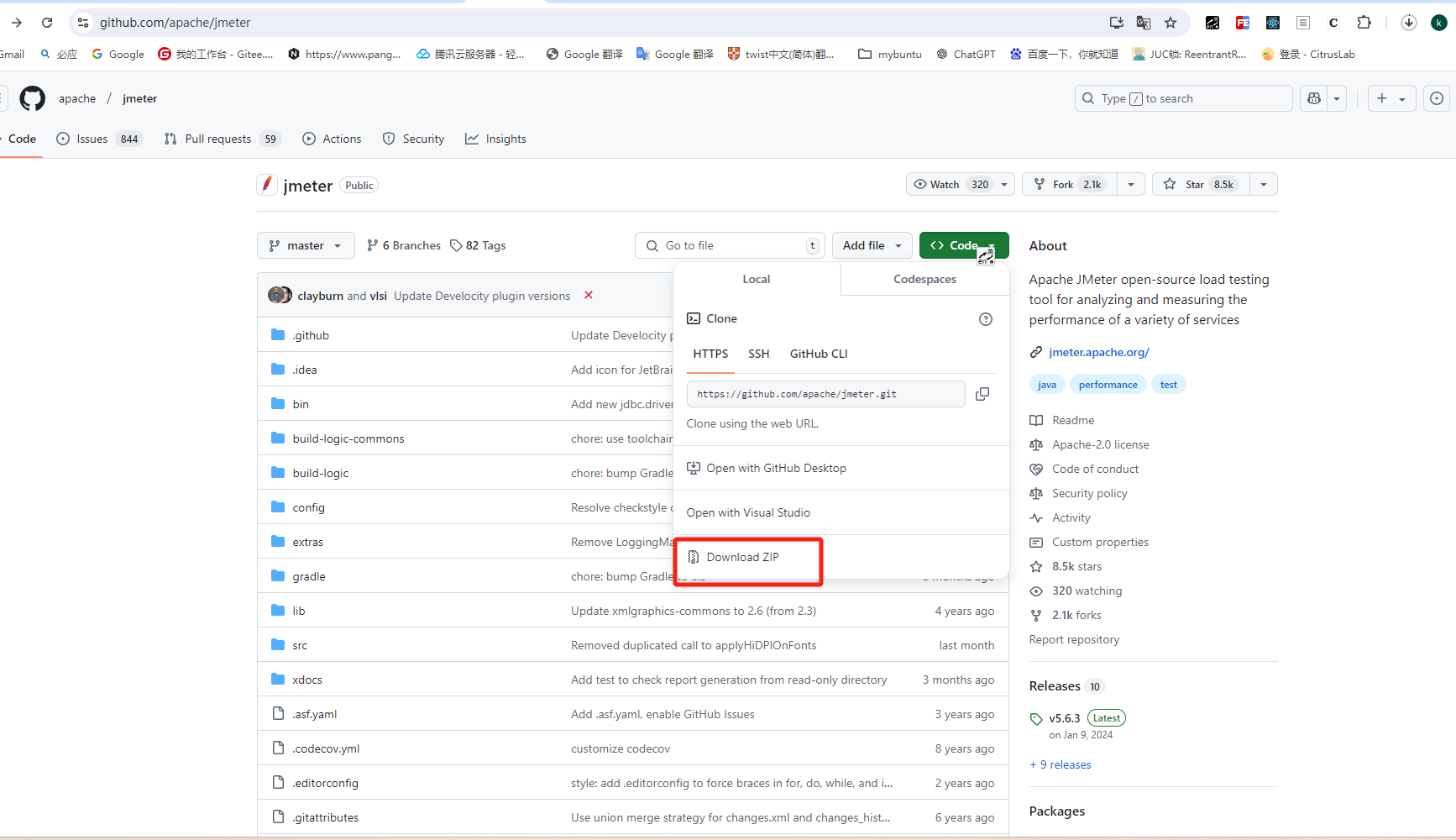
Task: Select the GitHub CLI clone option
Action: 819,354
